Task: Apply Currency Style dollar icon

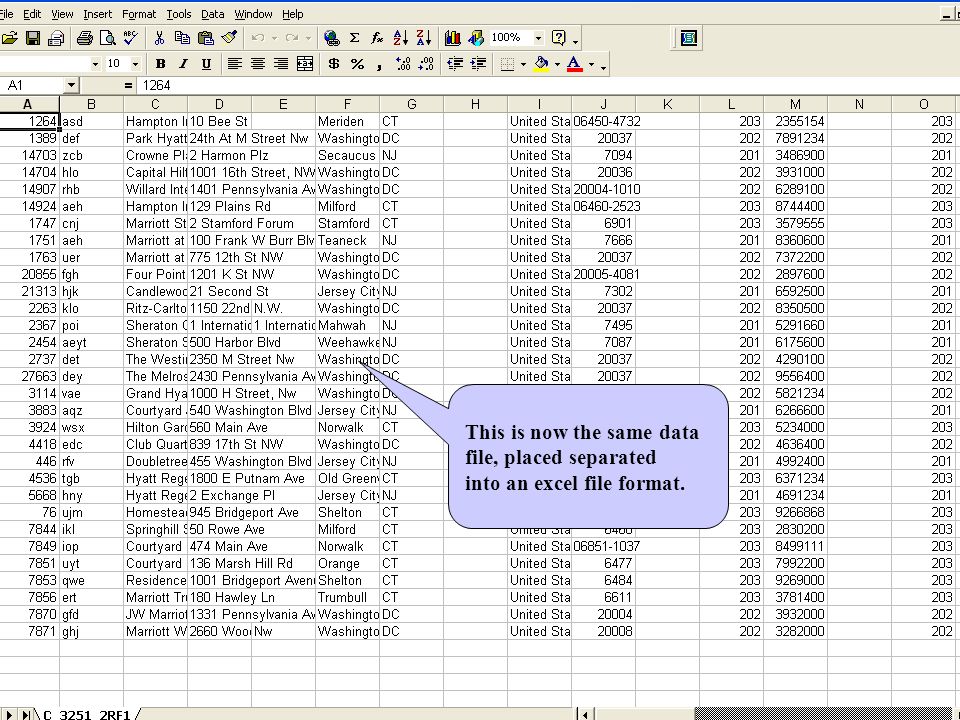Action: click(x=334, y=64)
